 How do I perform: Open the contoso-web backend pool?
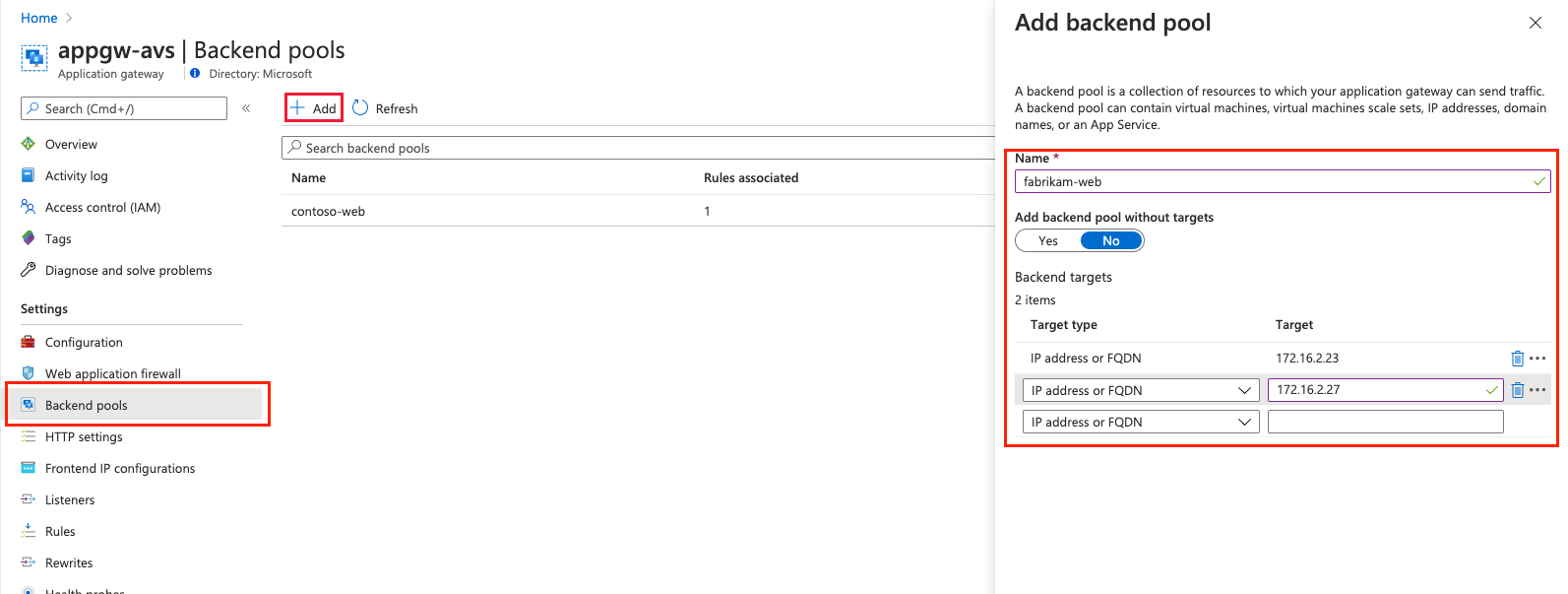coord(328,211)
